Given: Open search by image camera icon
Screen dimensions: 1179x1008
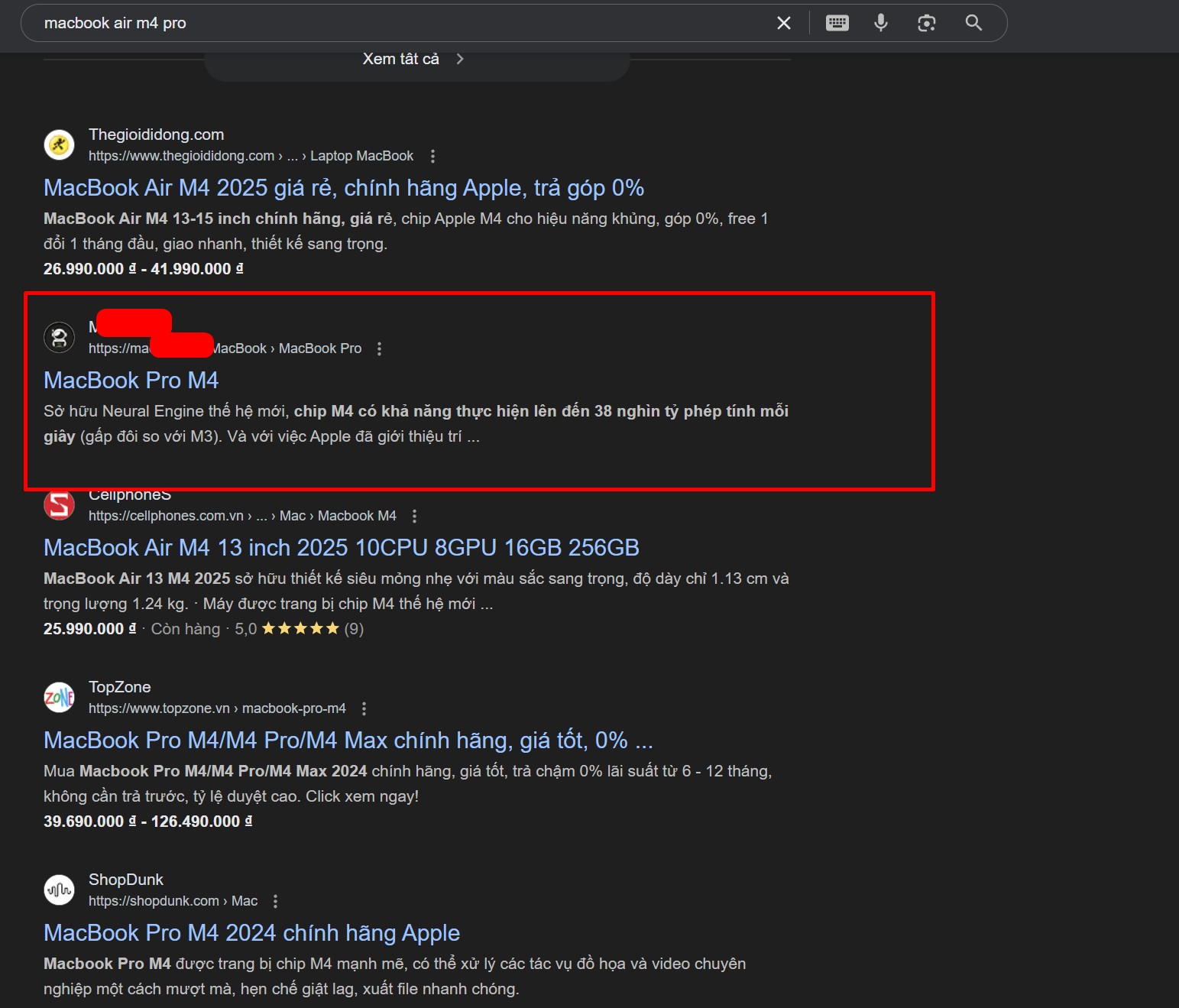Looking at the screenshot, I should 927,23.
